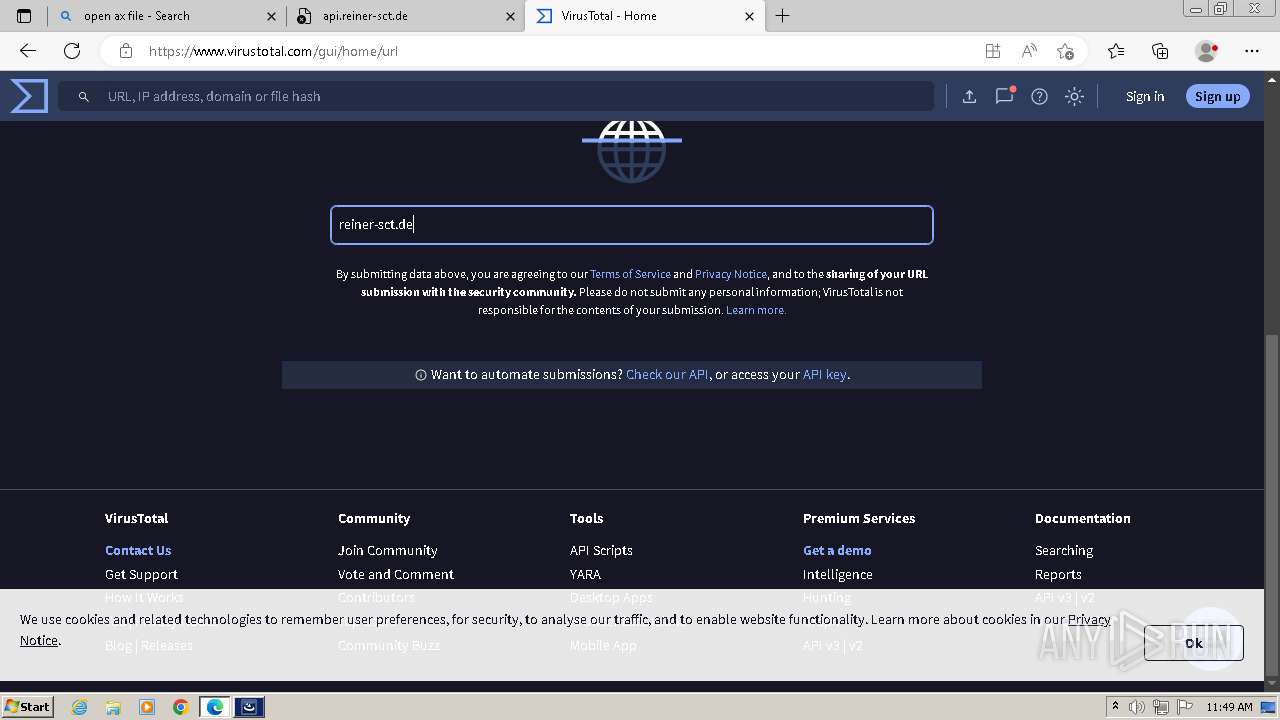Open the Get Support footer link
The image size is (1280, 720).
[x=141, y=574]
